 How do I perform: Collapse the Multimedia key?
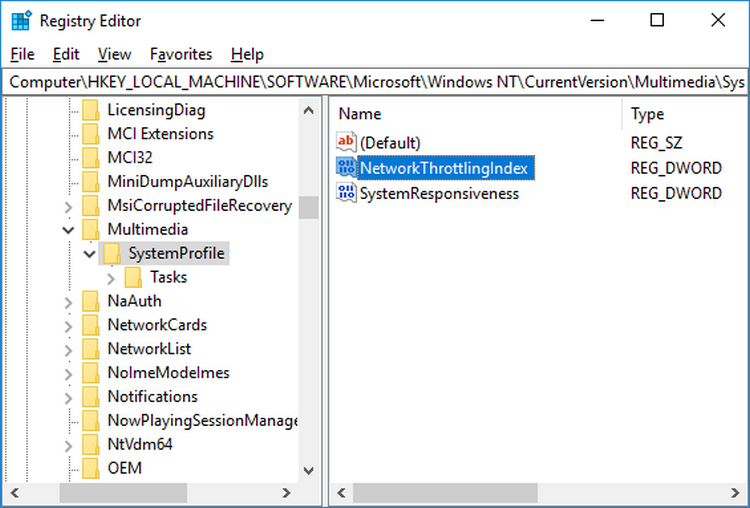pyautogui.click(x=68, y=230)
